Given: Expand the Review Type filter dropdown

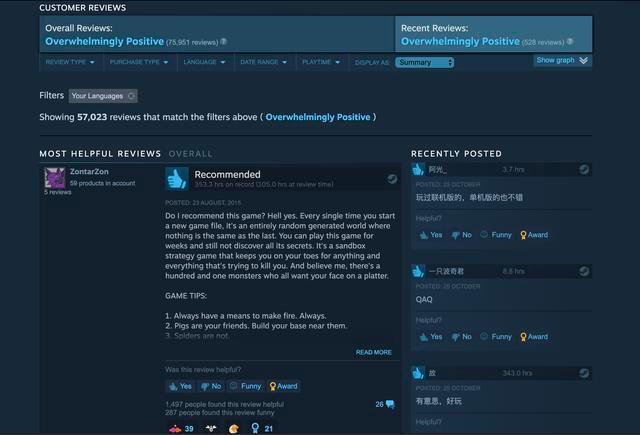Looking at the screenshot, I should (70, 62).
